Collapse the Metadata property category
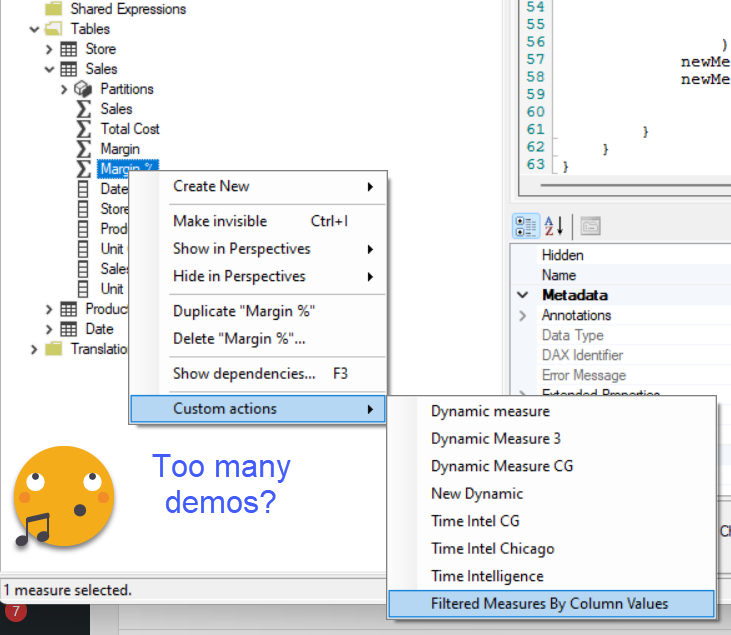The height and width of the screenshot is (635, 731). [522, 295]
